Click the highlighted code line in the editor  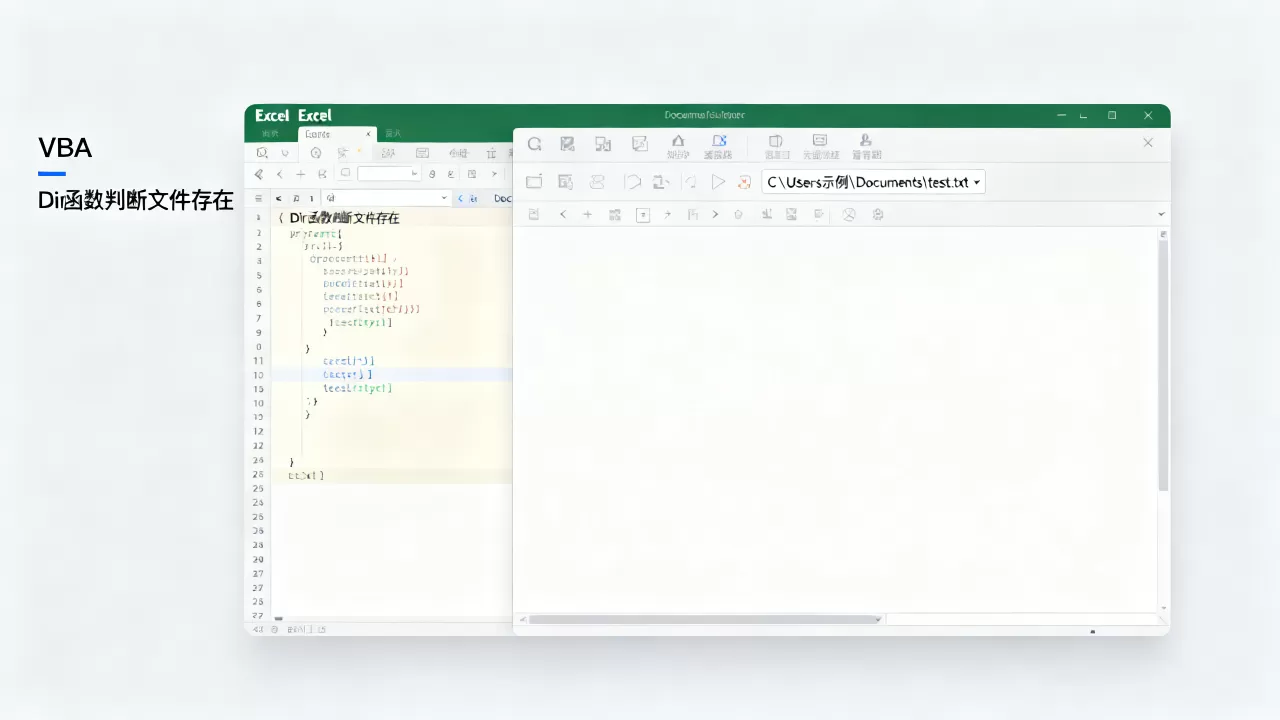(391, 374)
